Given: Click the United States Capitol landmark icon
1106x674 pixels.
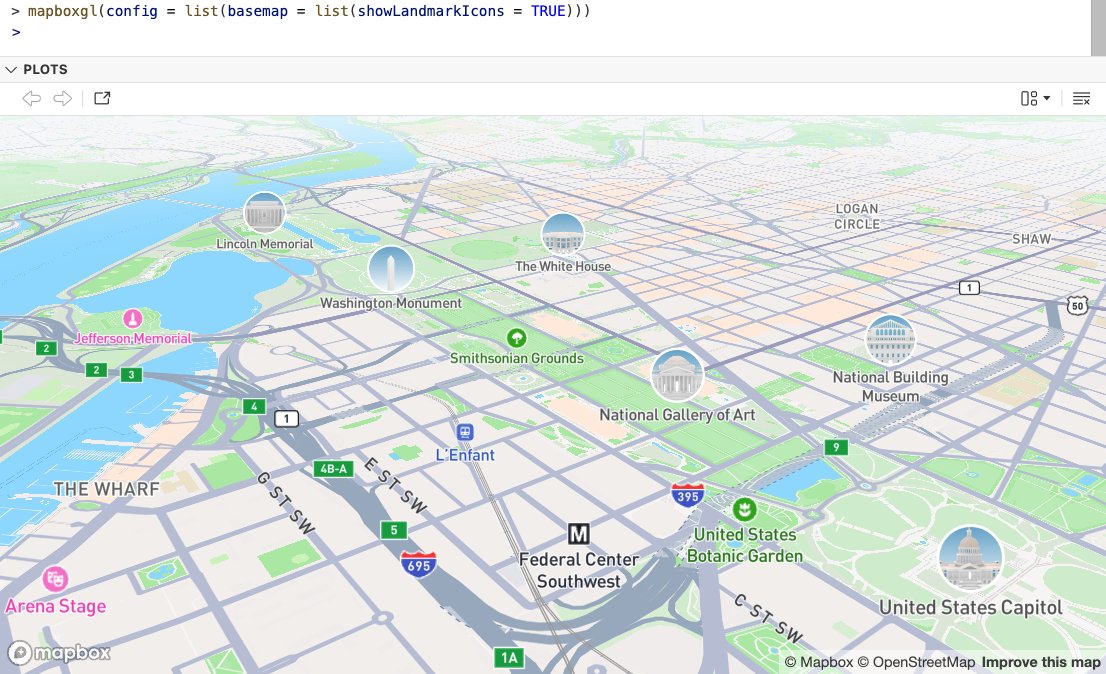Looking at the screenshot, I should pyautogui.click(x=971, y=558).
